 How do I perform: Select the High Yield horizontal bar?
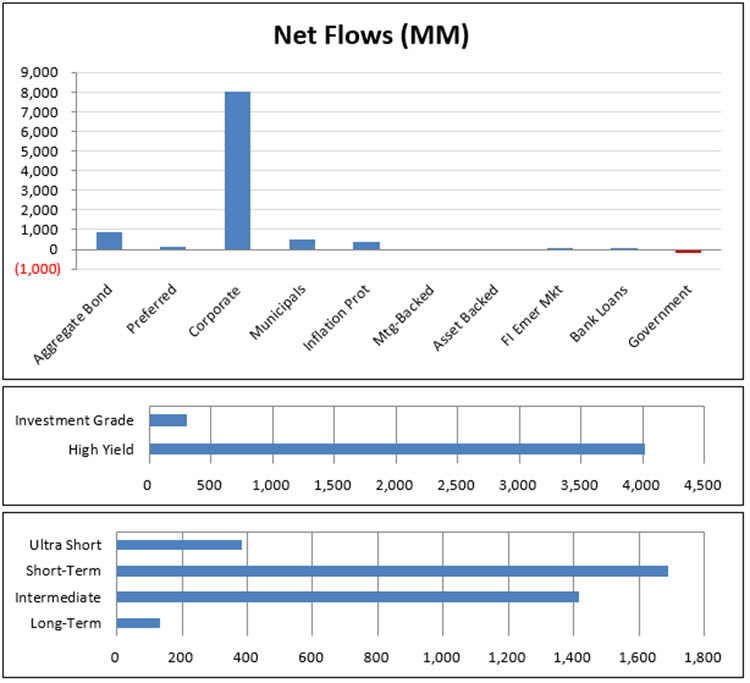[396, 449]
